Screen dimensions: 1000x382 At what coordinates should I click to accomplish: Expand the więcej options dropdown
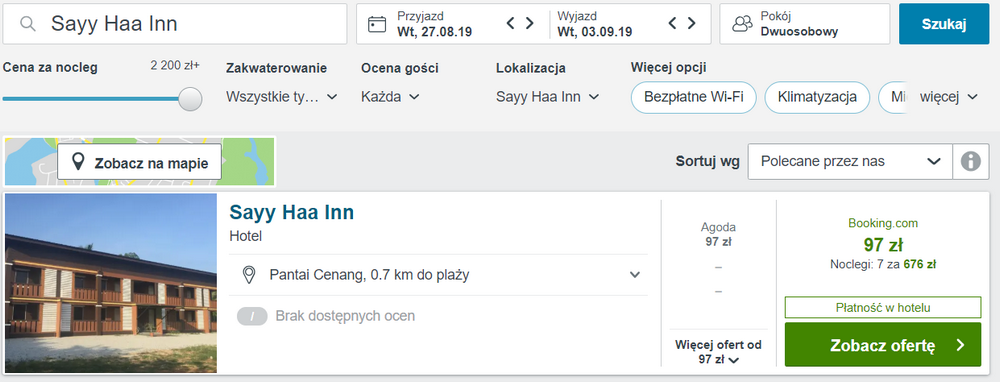(948, 97)
